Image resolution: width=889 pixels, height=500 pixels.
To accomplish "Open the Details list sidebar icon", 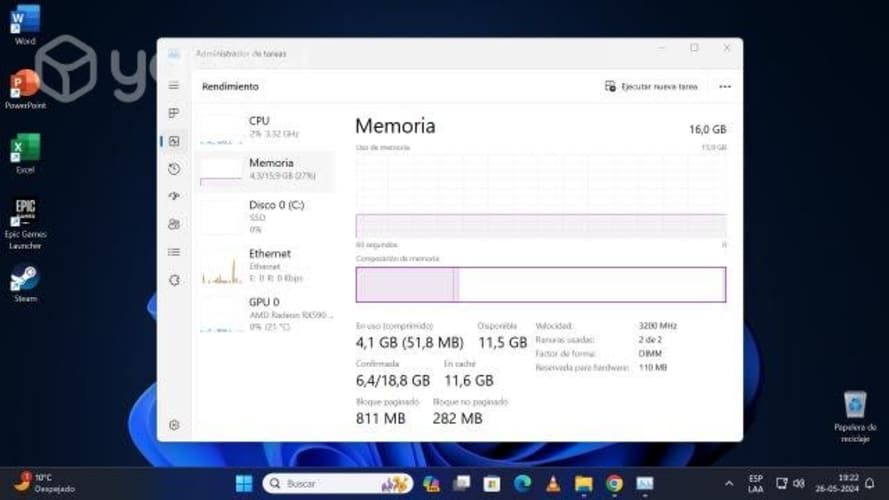I will pyautogui.click(x=174, y=252).
